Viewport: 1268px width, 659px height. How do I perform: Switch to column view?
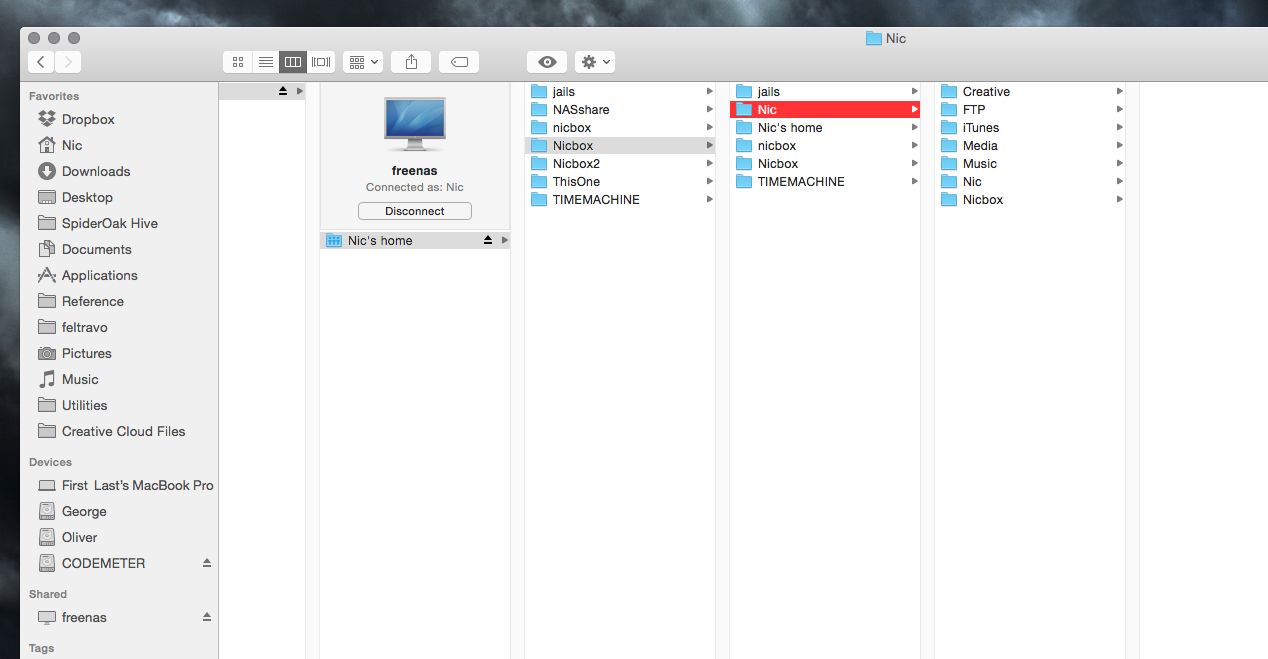293,62
